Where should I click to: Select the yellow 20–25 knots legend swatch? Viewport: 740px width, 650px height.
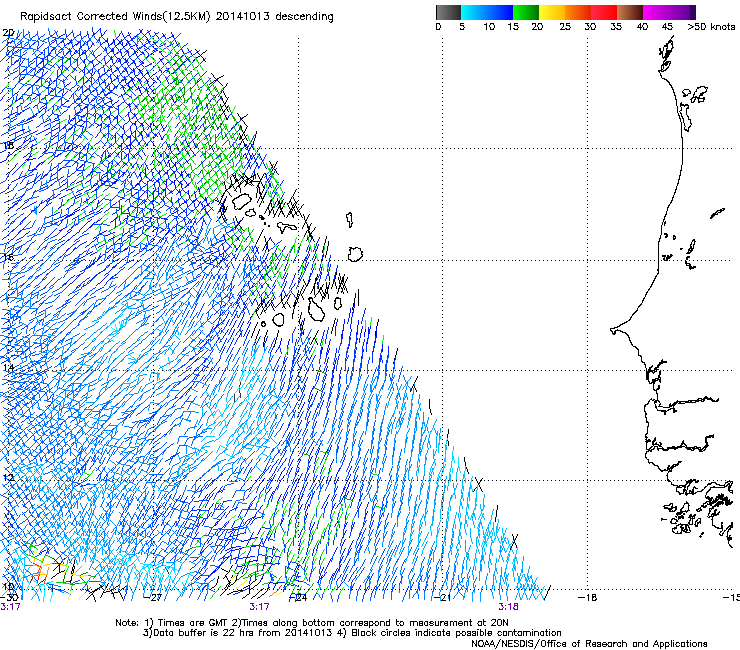pos(552,12)
